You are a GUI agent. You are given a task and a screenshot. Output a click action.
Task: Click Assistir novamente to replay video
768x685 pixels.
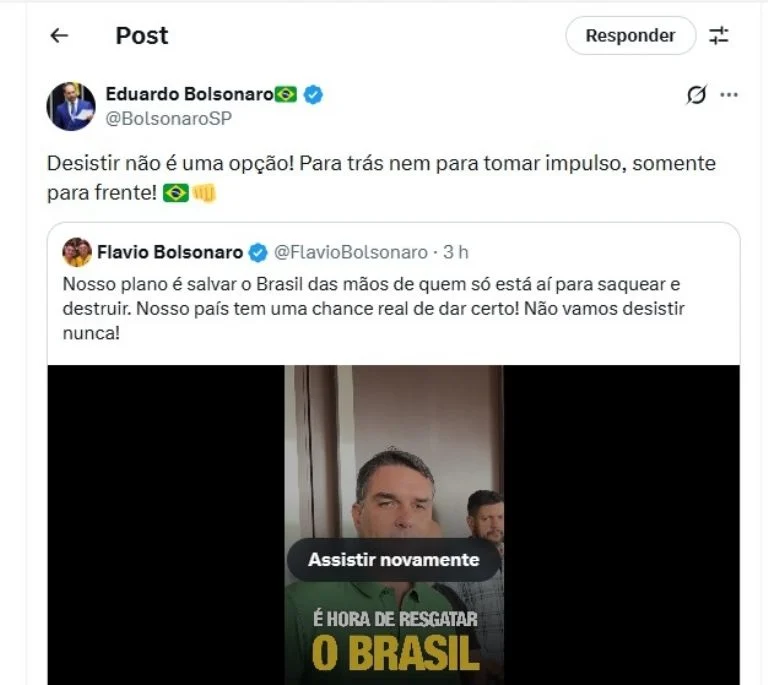click(x=393, y=560)
